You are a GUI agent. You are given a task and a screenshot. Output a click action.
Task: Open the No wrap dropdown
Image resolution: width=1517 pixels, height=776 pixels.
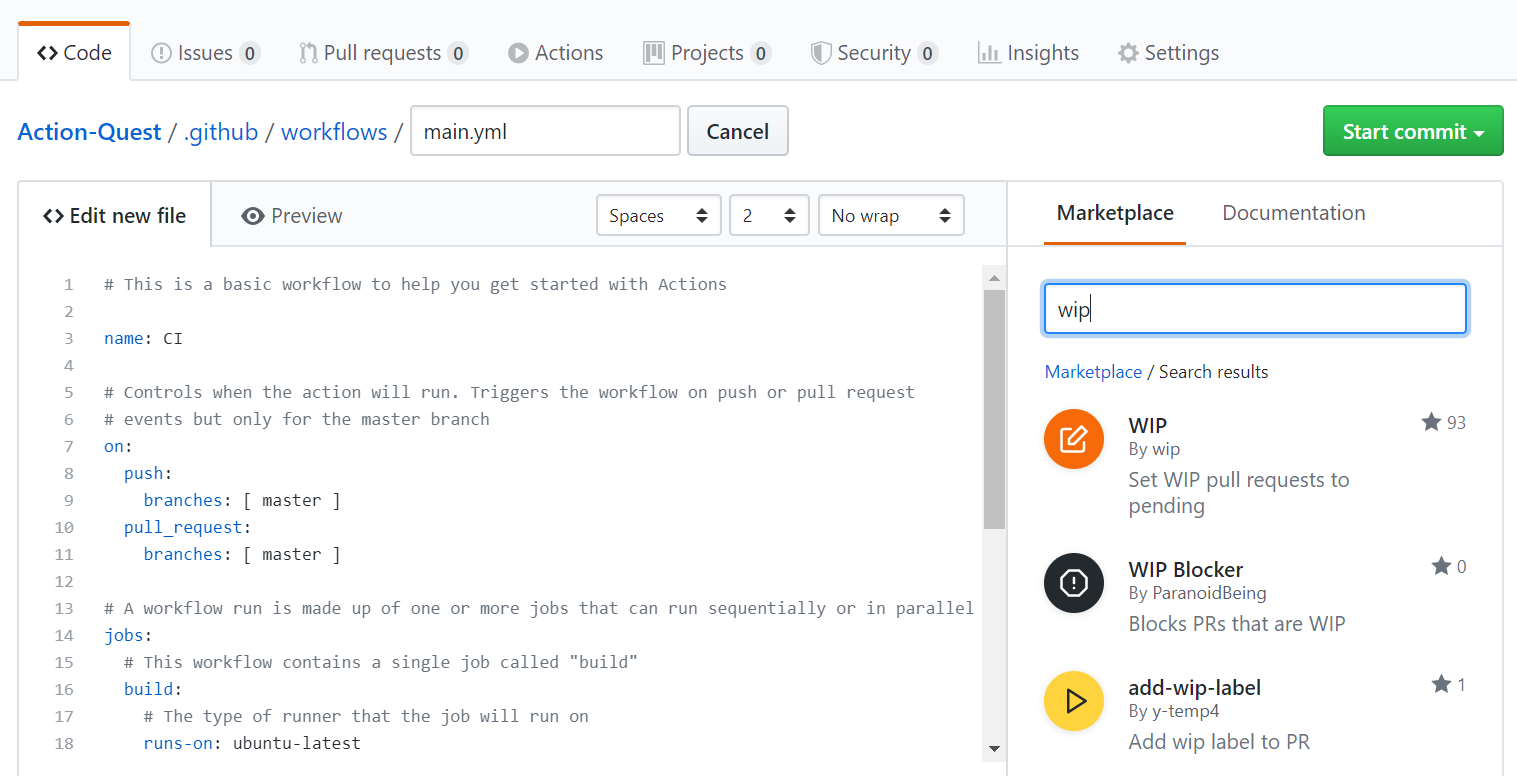891,215
